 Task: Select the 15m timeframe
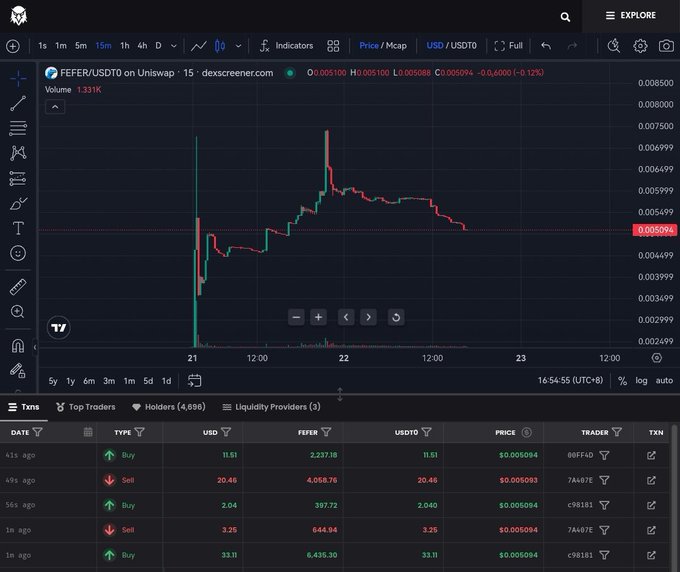[103, 46]
